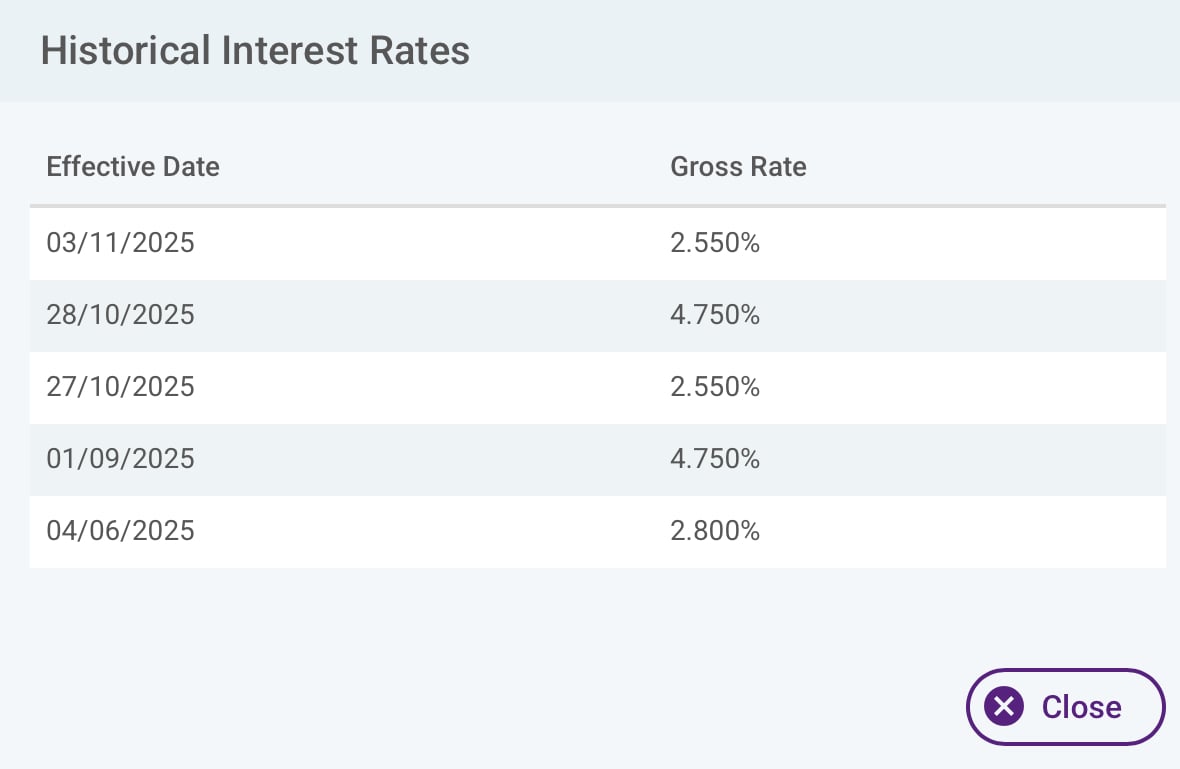This screenshot has height=769, width=1180.
Task: Select the 01/09/2025 effective date cell
Action: [121, 459]
